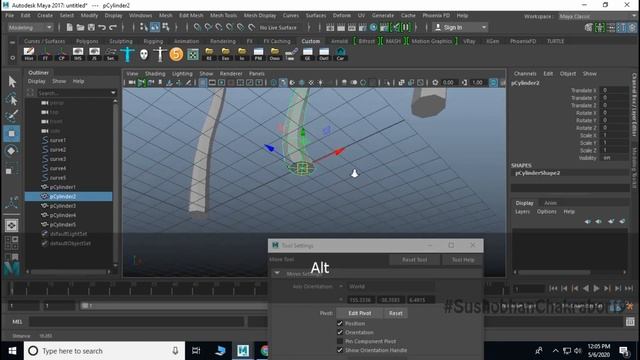This screenshot has width=640, height=360.
Task: Click the Windows search box
Action: tap(104, 351)
